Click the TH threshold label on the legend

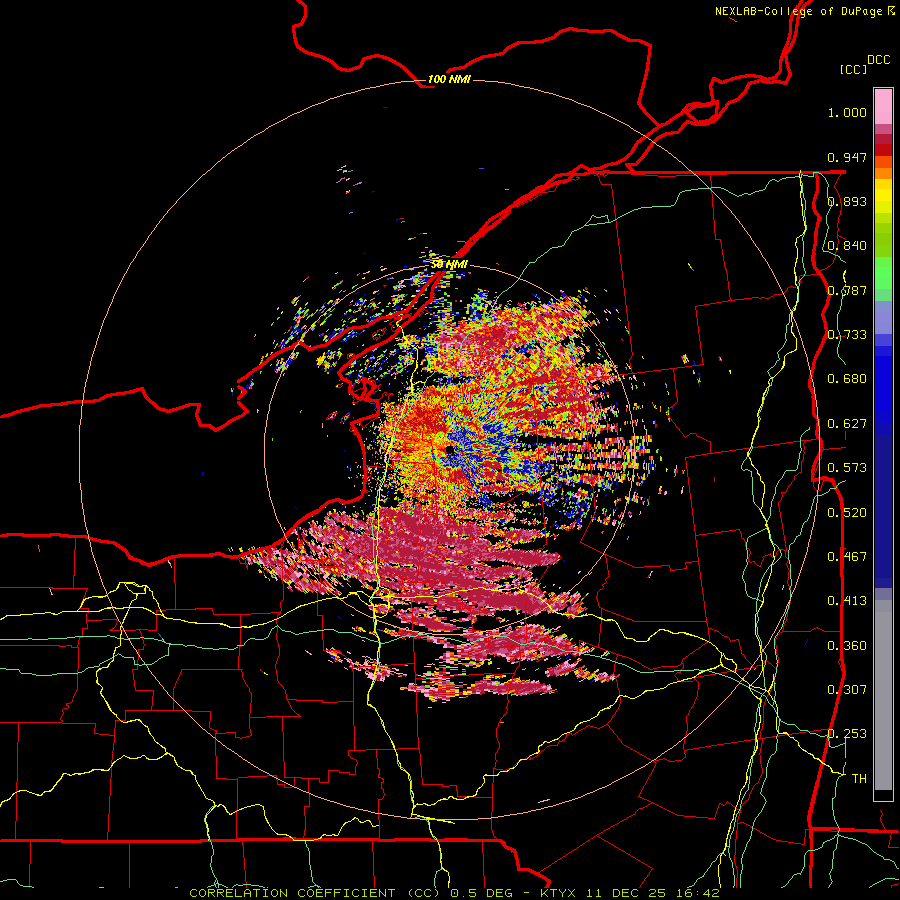[x=859, y=779]
